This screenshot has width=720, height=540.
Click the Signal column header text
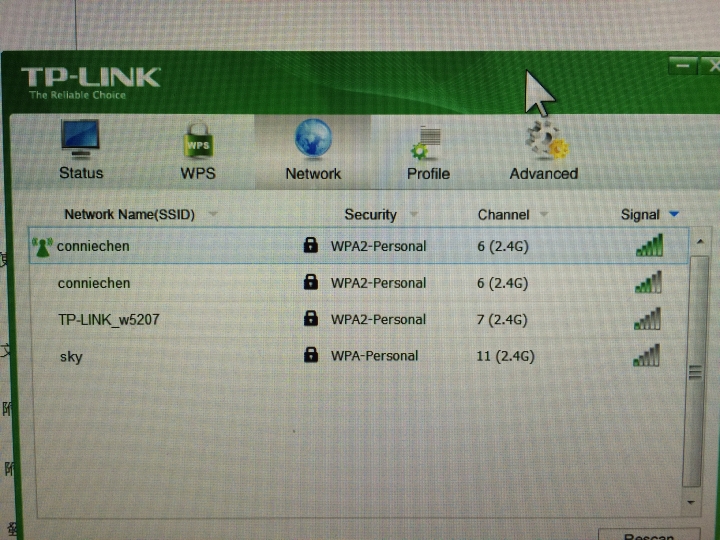[x=640, y=214]
